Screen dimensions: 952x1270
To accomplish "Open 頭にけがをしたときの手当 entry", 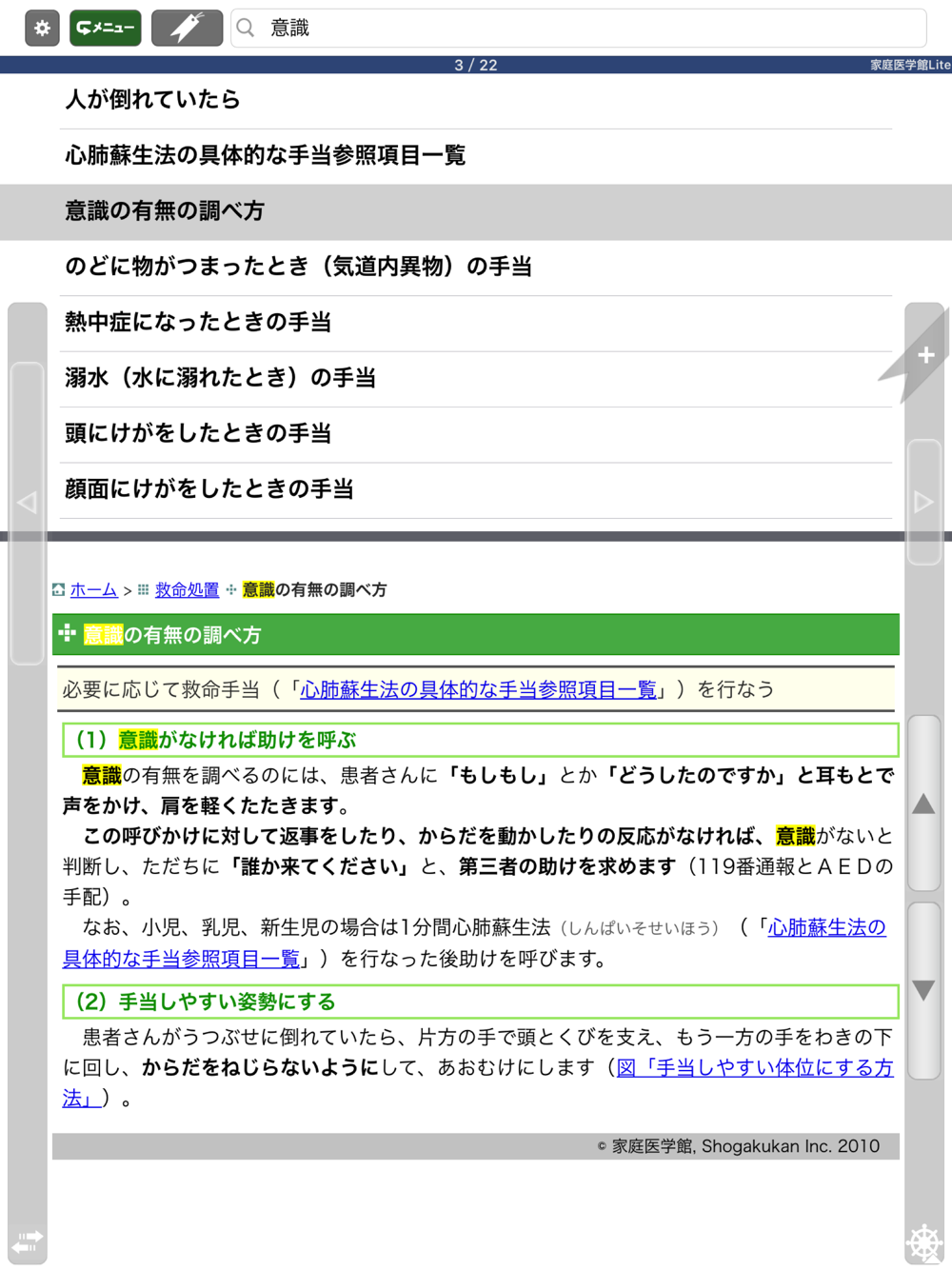I will pyautogui.click(x=476, y=434).
